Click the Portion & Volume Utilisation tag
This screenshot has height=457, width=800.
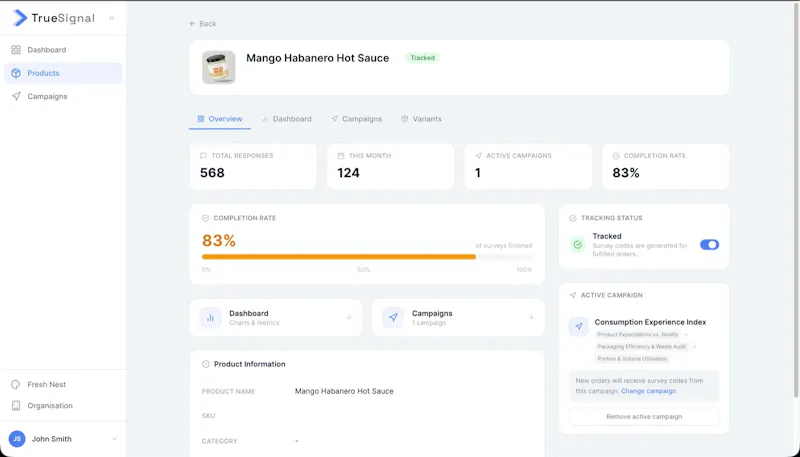coord(632,359)
